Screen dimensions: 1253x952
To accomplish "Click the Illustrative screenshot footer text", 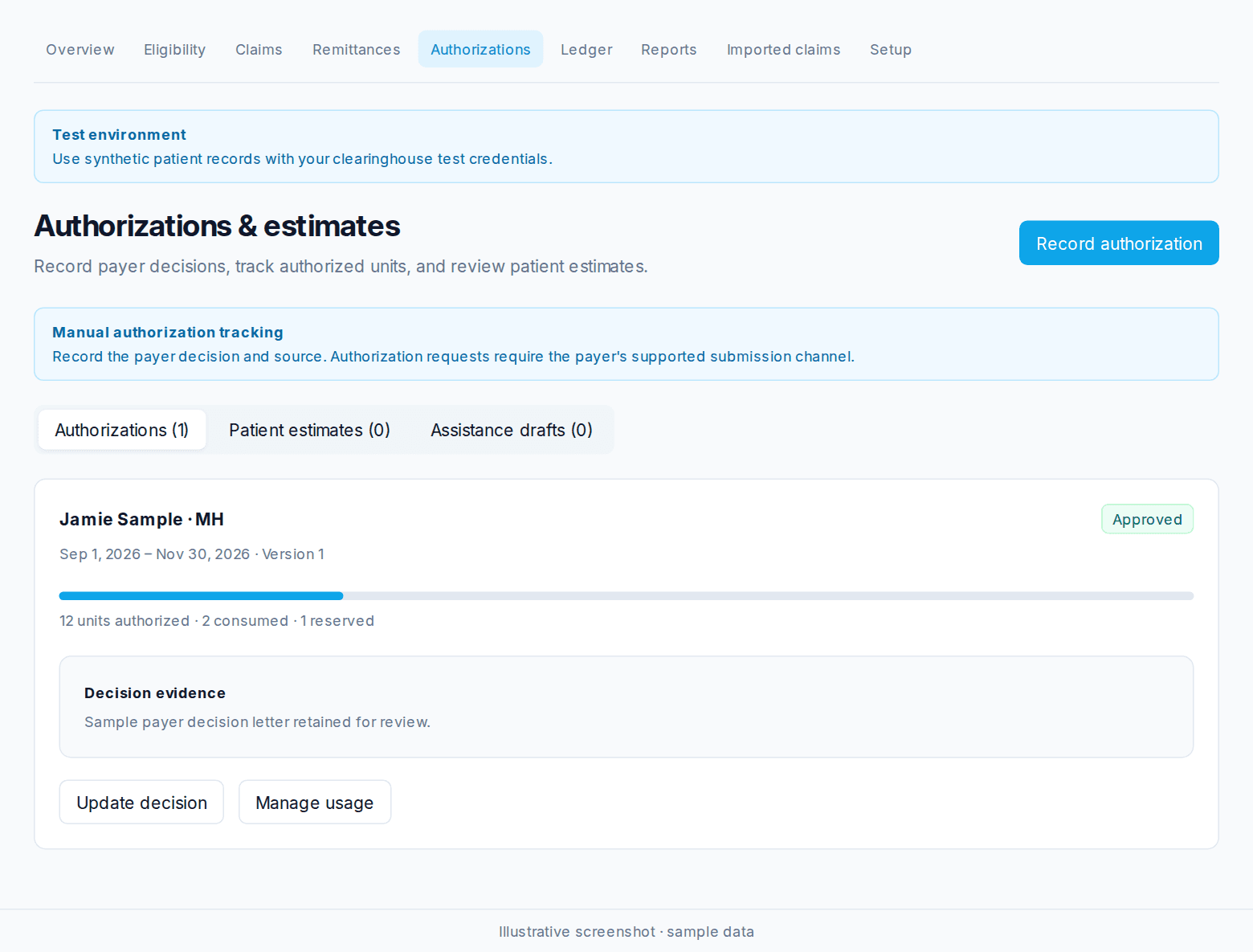I will [x=626, y=932].
